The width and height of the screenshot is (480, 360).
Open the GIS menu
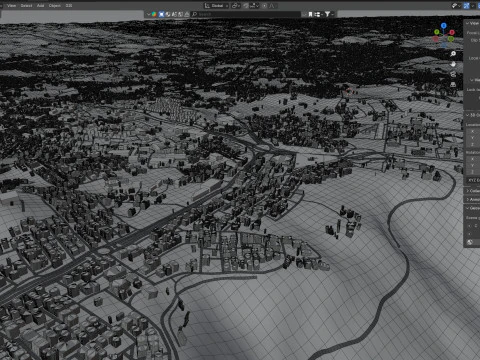point(69,5)
